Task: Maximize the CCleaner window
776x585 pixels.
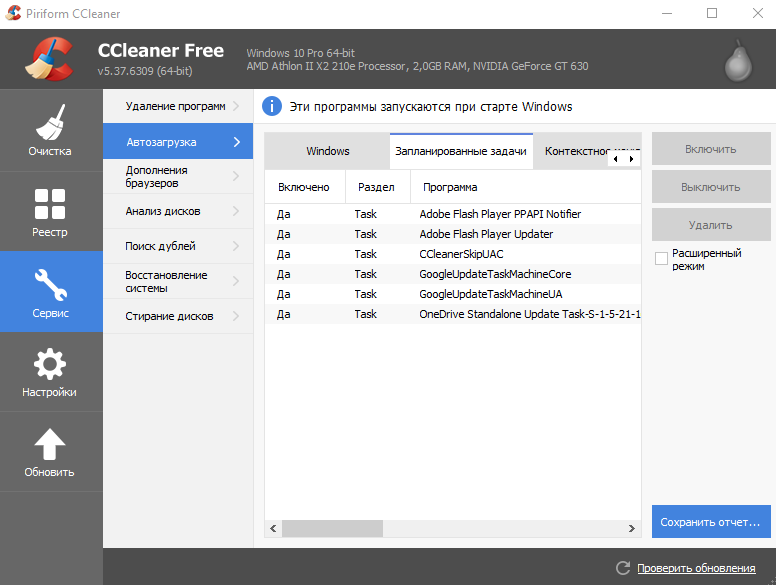Action: pos(712,13)
